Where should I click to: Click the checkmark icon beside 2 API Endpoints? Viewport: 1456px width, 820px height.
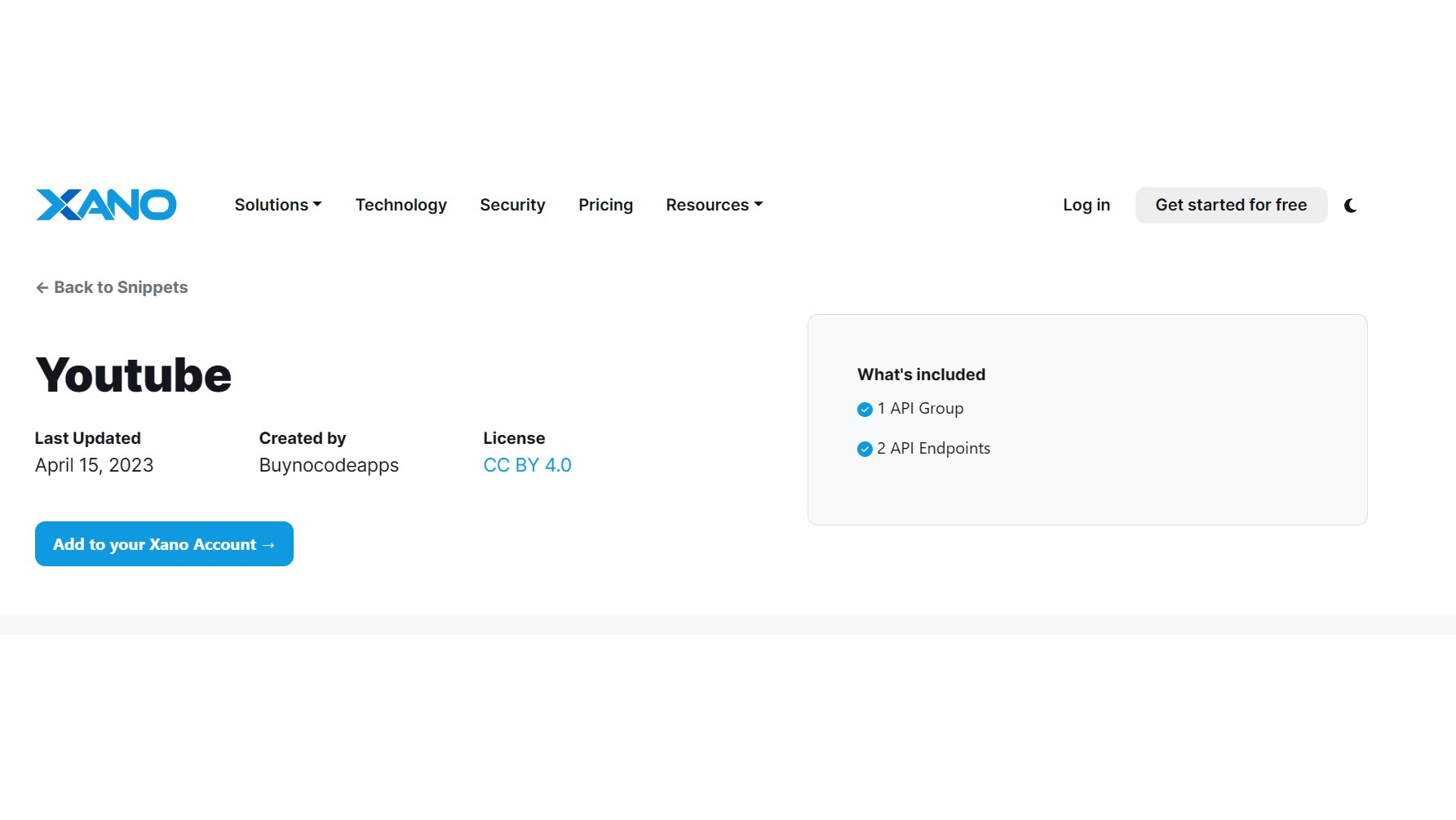(x=865, y=449)
